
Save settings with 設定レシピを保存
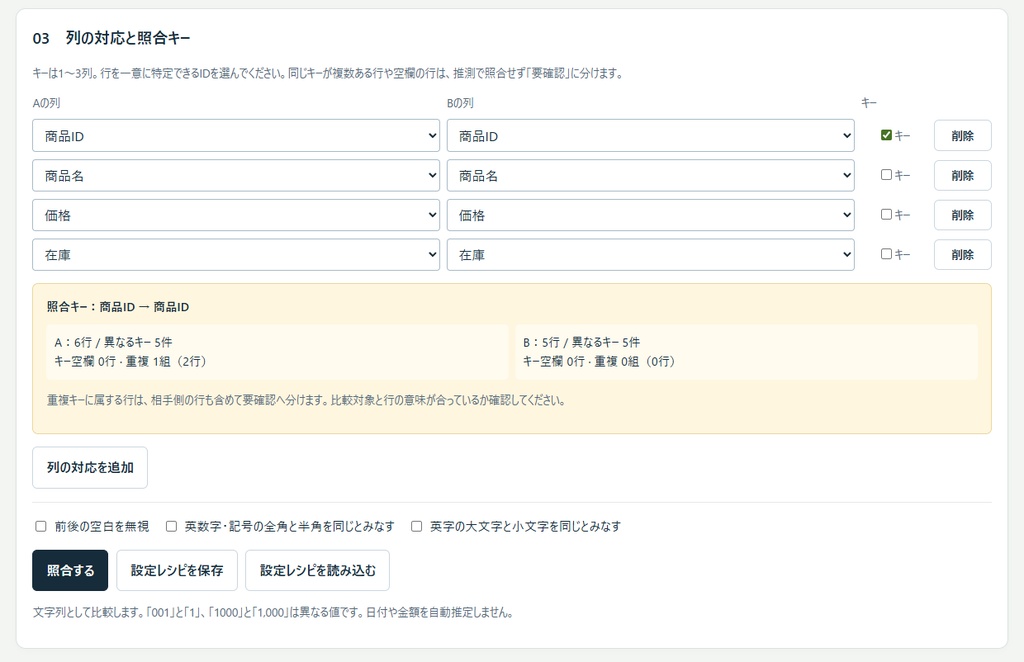click(x=177, y=571)
